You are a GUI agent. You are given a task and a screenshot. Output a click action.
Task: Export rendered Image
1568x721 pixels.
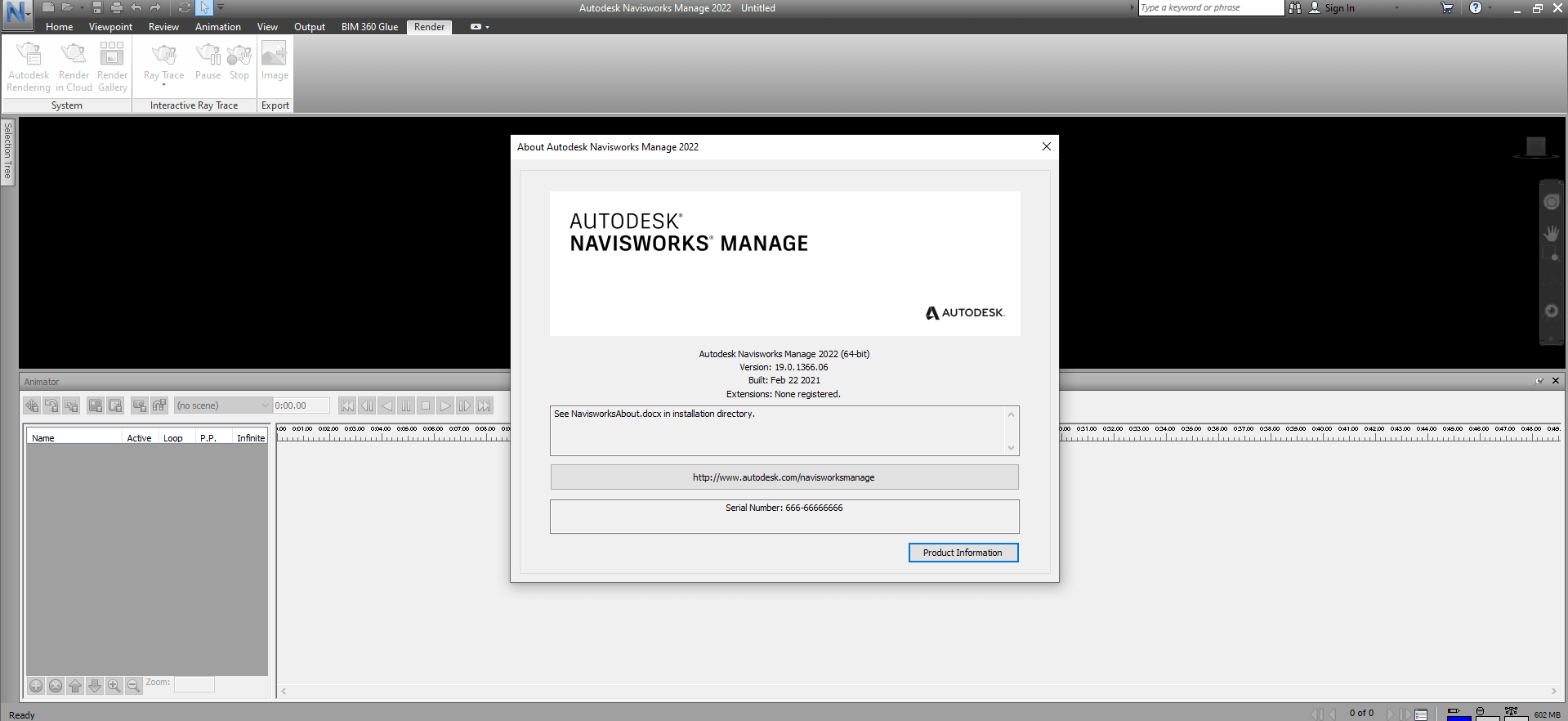coord(275,62)
